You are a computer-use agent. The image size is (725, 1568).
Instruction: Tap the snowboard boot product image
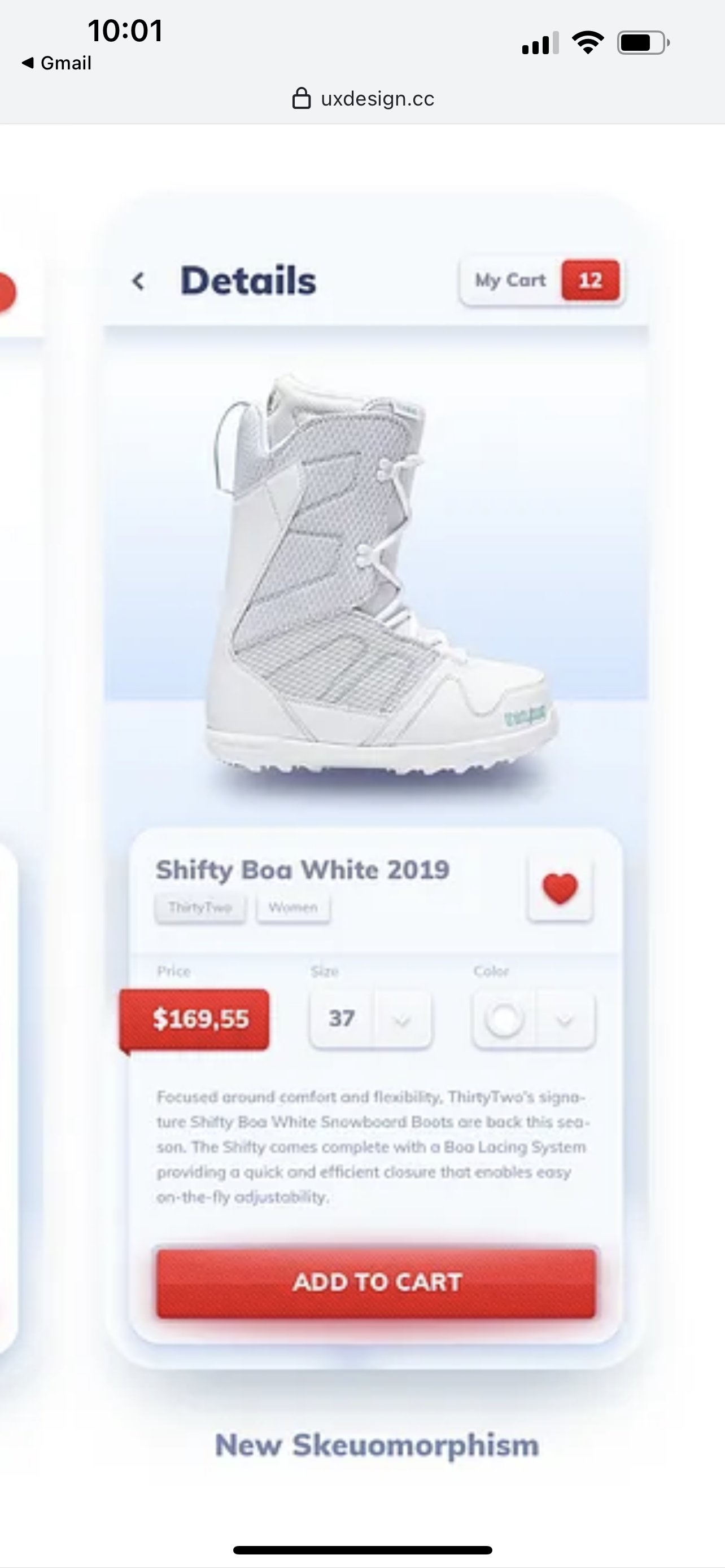(x=379, y=575)
